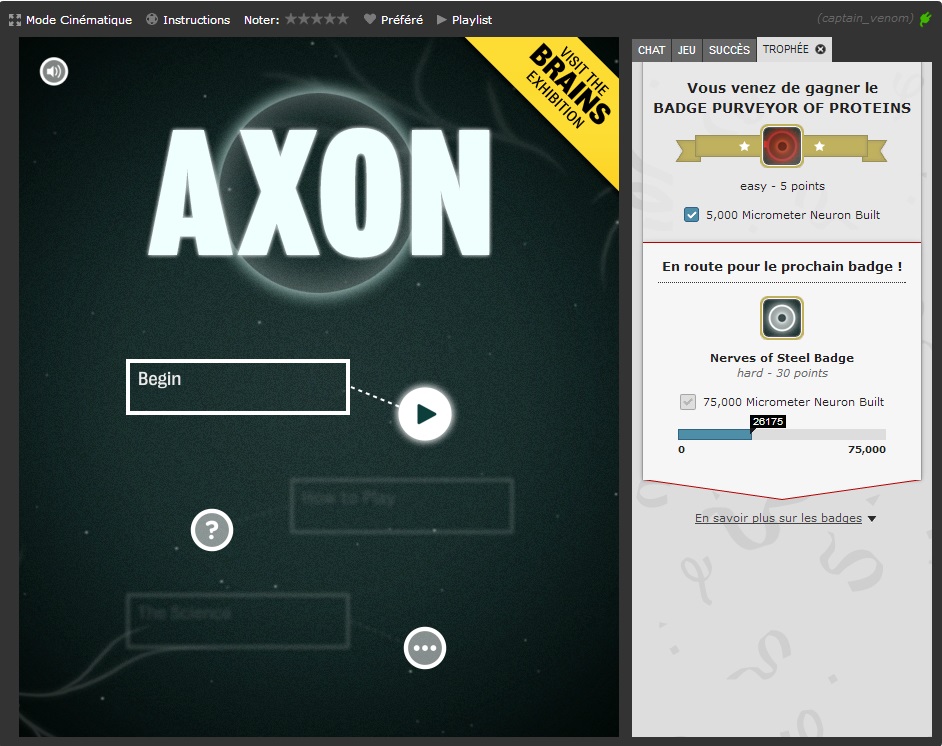942x746 pixels.
Task: Click the question mark help circle
Action: (212, 530)
